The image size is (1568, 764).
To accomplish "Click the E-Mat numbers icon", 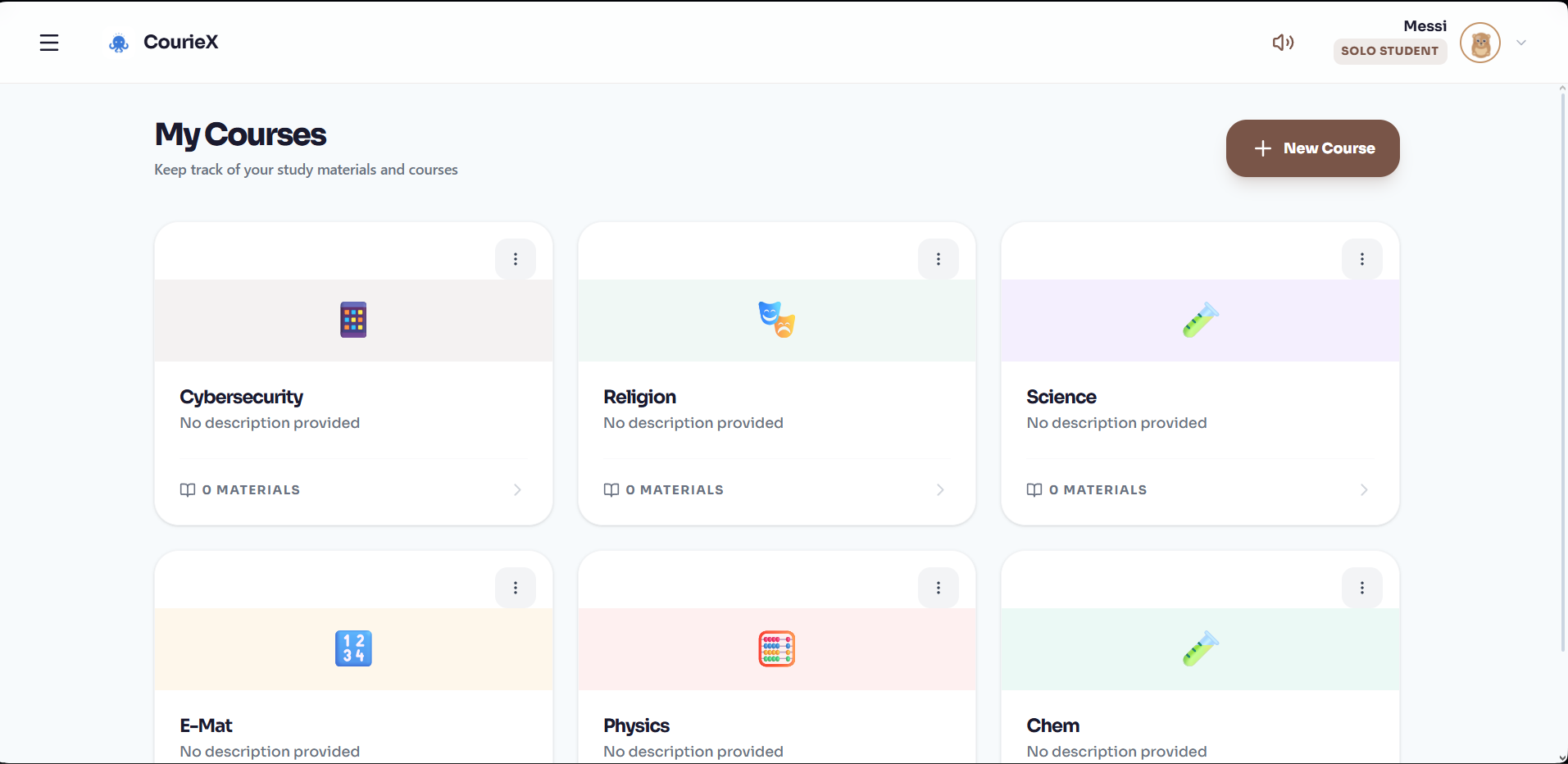I will (353, 648).
